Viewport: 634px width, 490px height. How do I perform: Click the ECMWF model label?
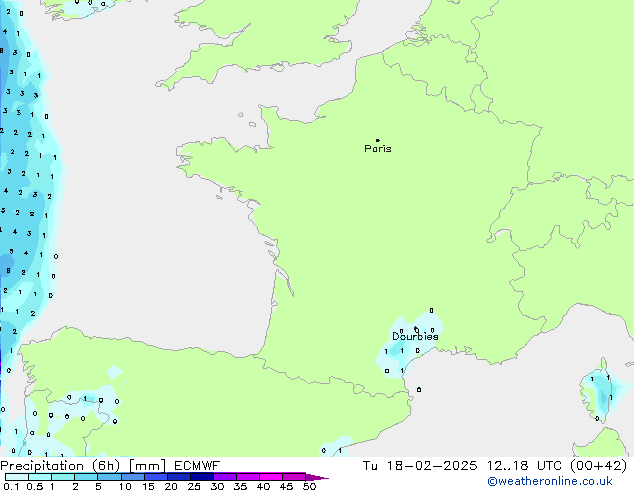197,466
